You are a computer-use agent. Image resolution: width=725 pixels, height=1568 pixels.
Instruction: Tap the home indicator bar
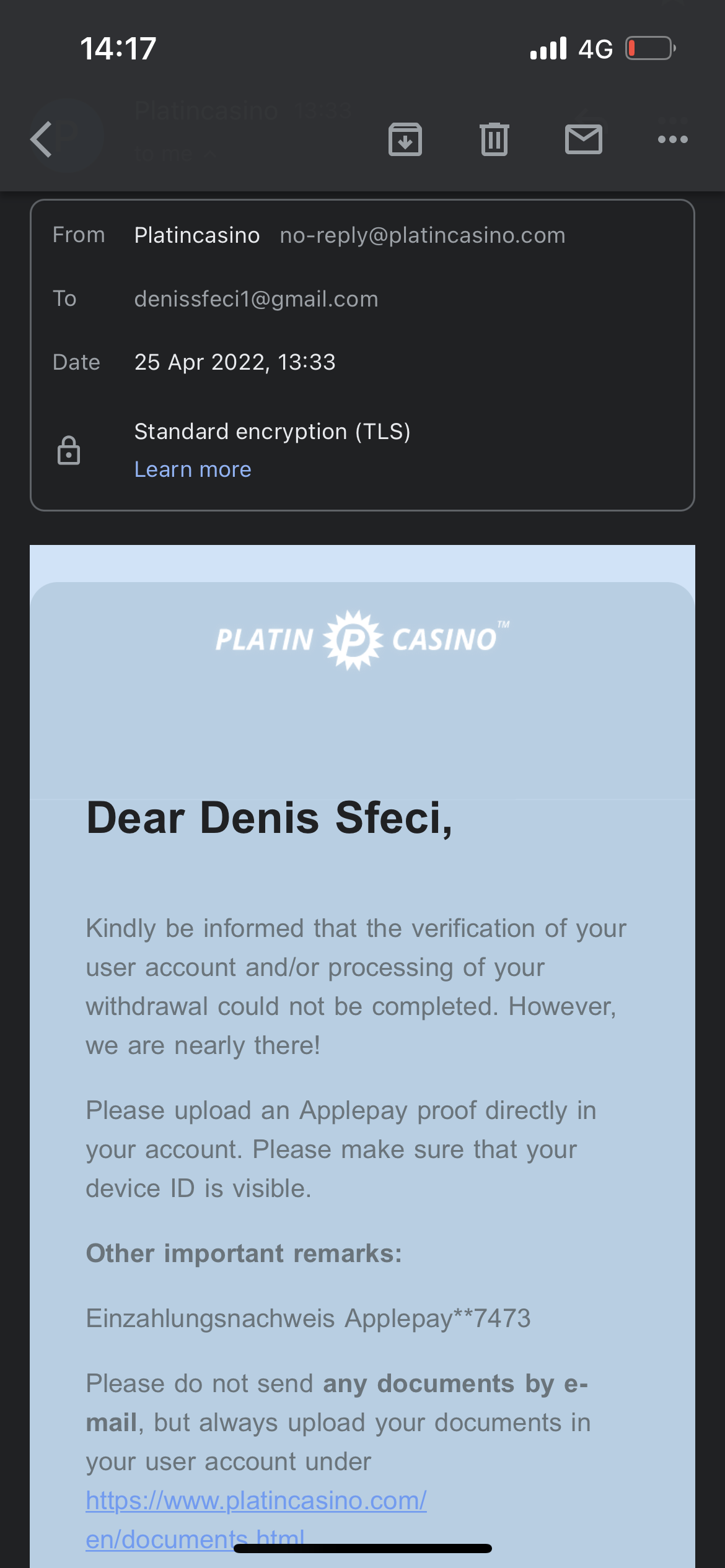coord(362,1548)
